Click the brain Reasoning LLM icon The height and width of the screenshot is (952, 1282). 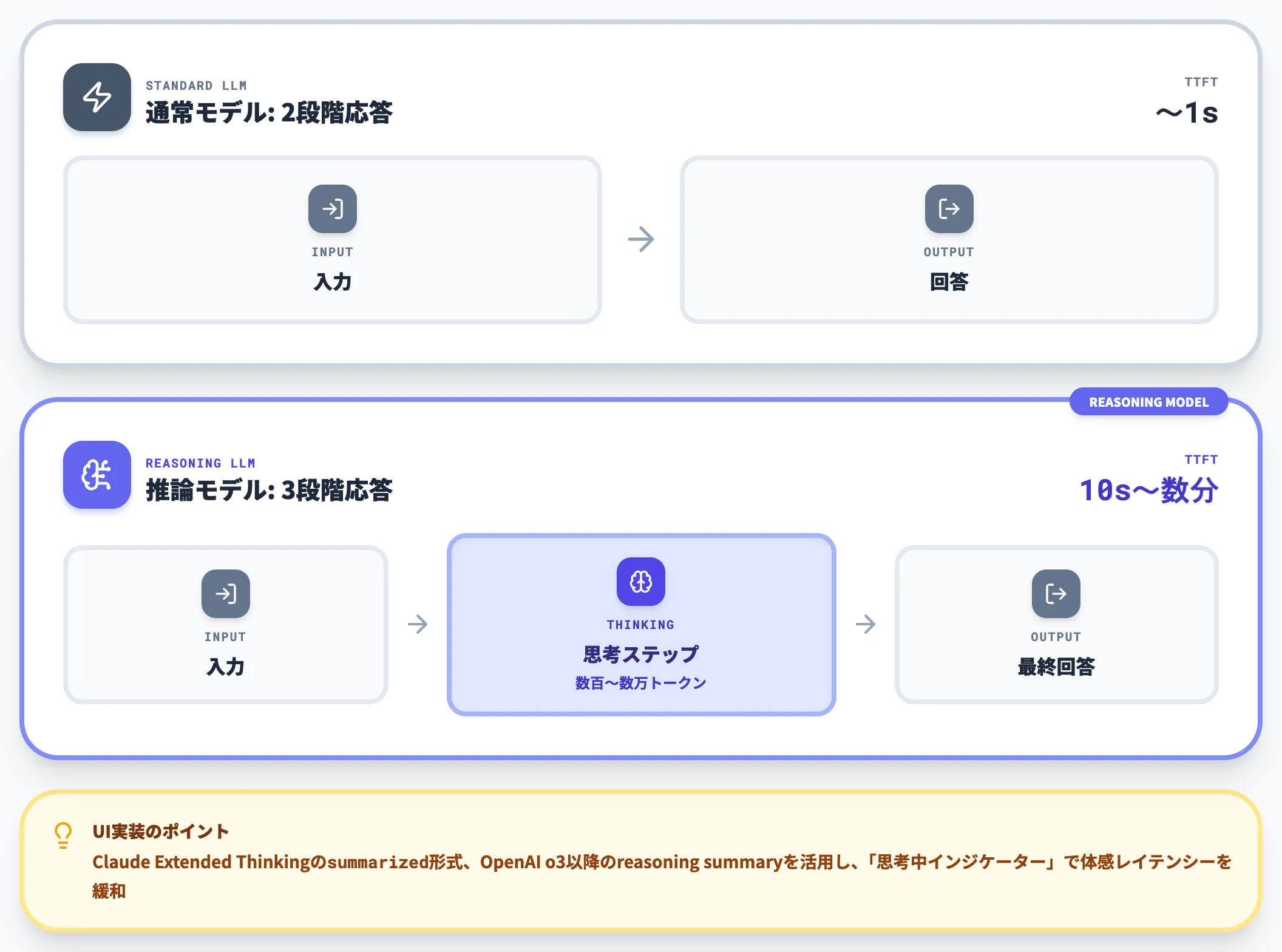pos(97,475)
